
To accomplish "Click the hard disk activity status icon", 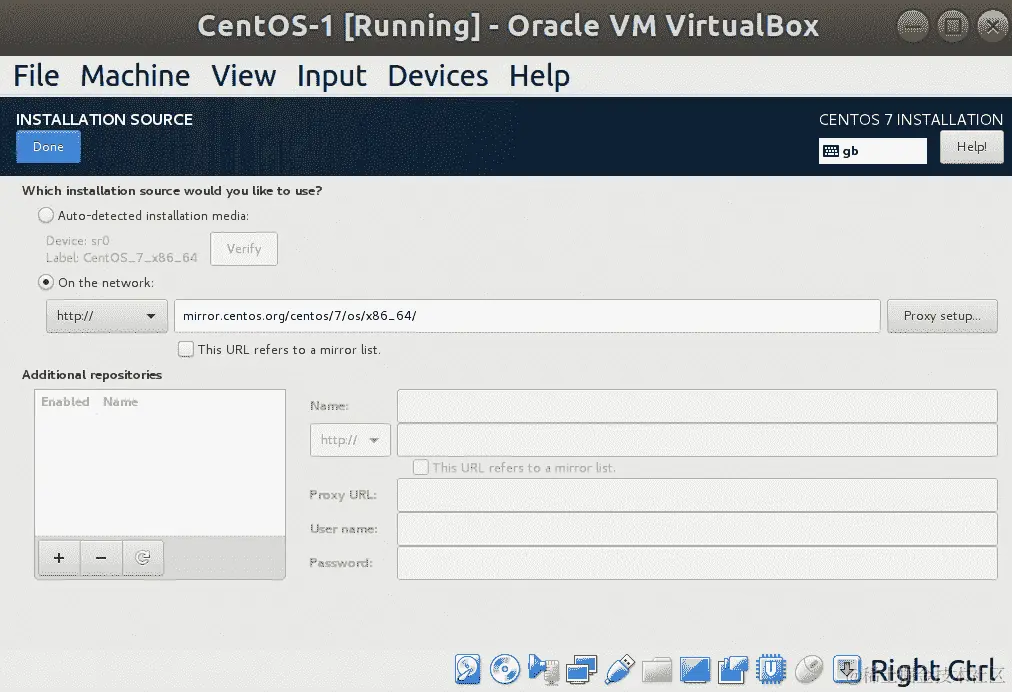I will (467, 669).
